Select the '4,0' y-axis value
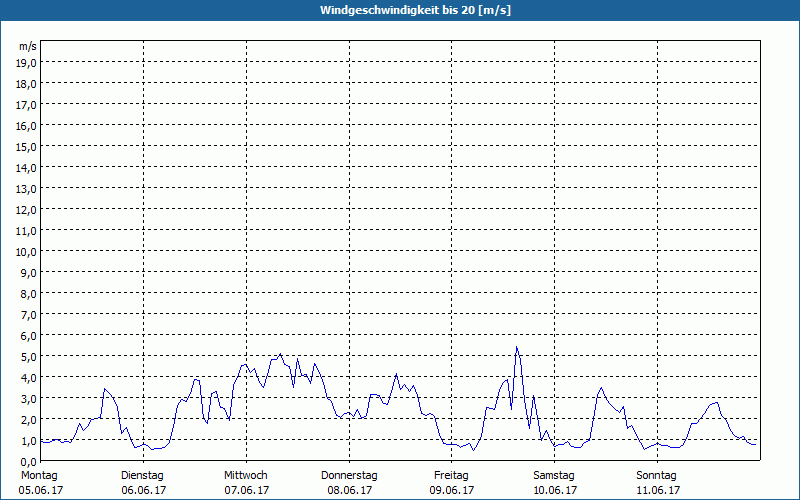Viewport: 800px width, 500px height. tap(29, 378)
